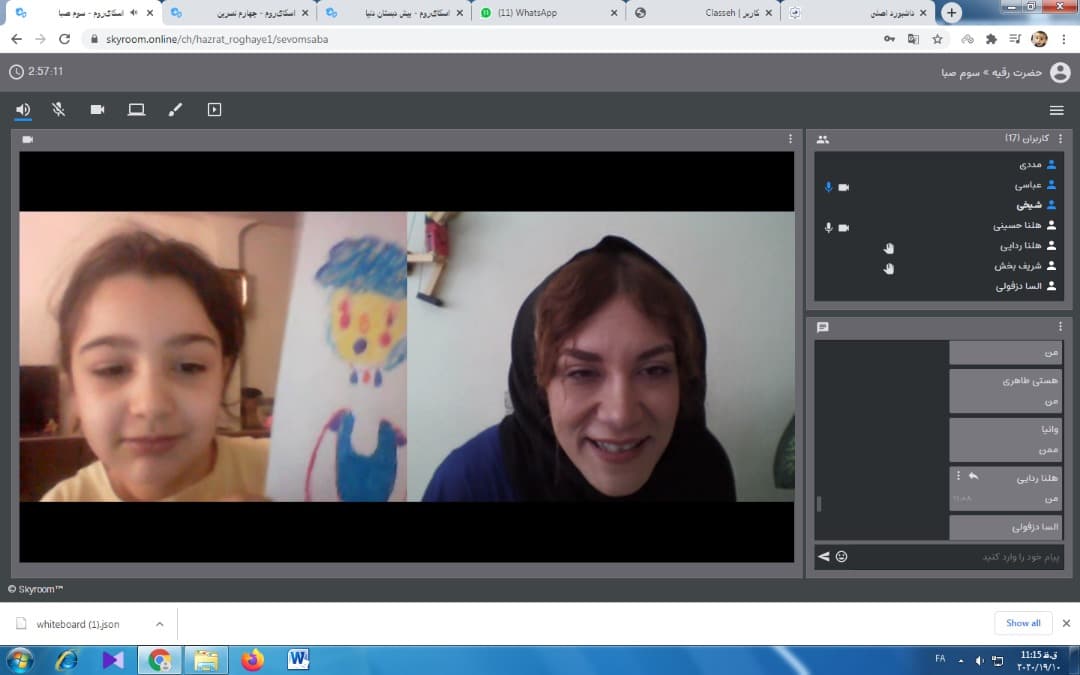Viewport: 1080px width, 675px height.
Task: Click the raised hand icon next to شریف بخش
Action: click(889, 267)
